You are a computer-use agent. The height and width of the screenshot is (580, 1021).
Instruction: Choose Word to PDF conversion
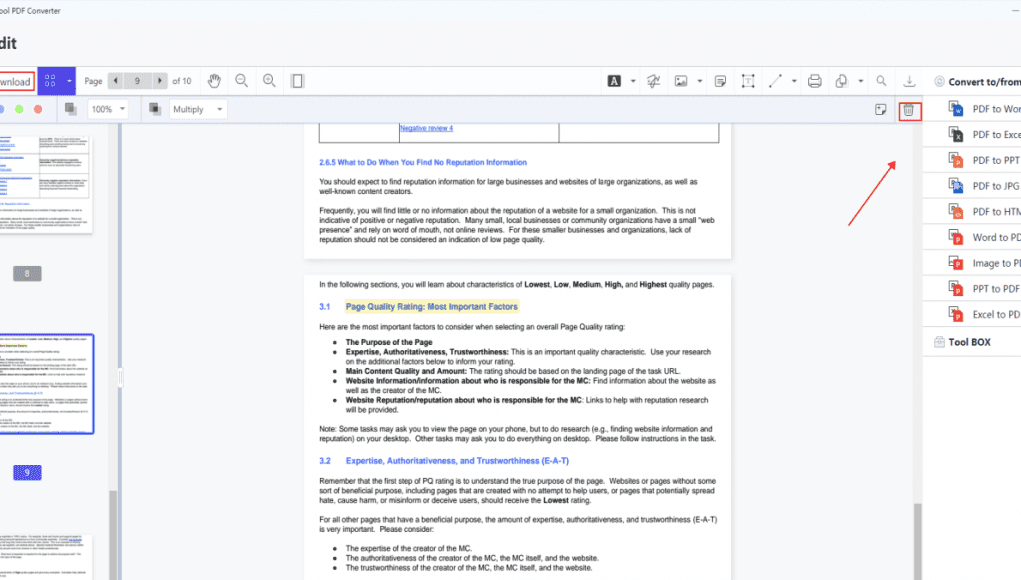pos(985,238)
